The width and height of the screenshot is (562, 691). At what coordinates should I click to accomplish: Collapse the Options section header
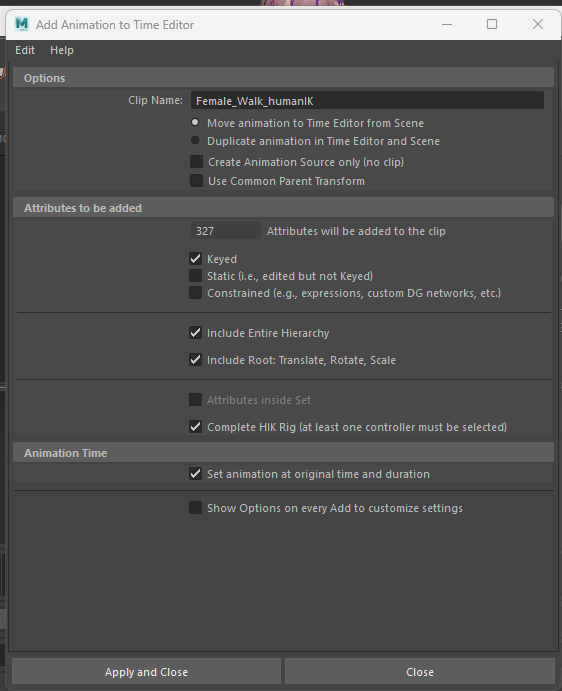click(283, 78)
